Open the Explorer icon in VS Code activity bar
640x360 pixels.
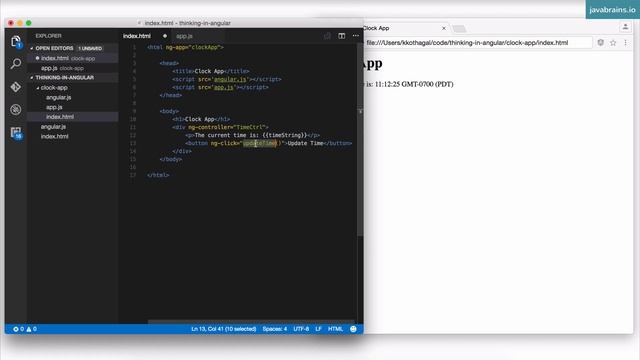[x=16, y=41]
